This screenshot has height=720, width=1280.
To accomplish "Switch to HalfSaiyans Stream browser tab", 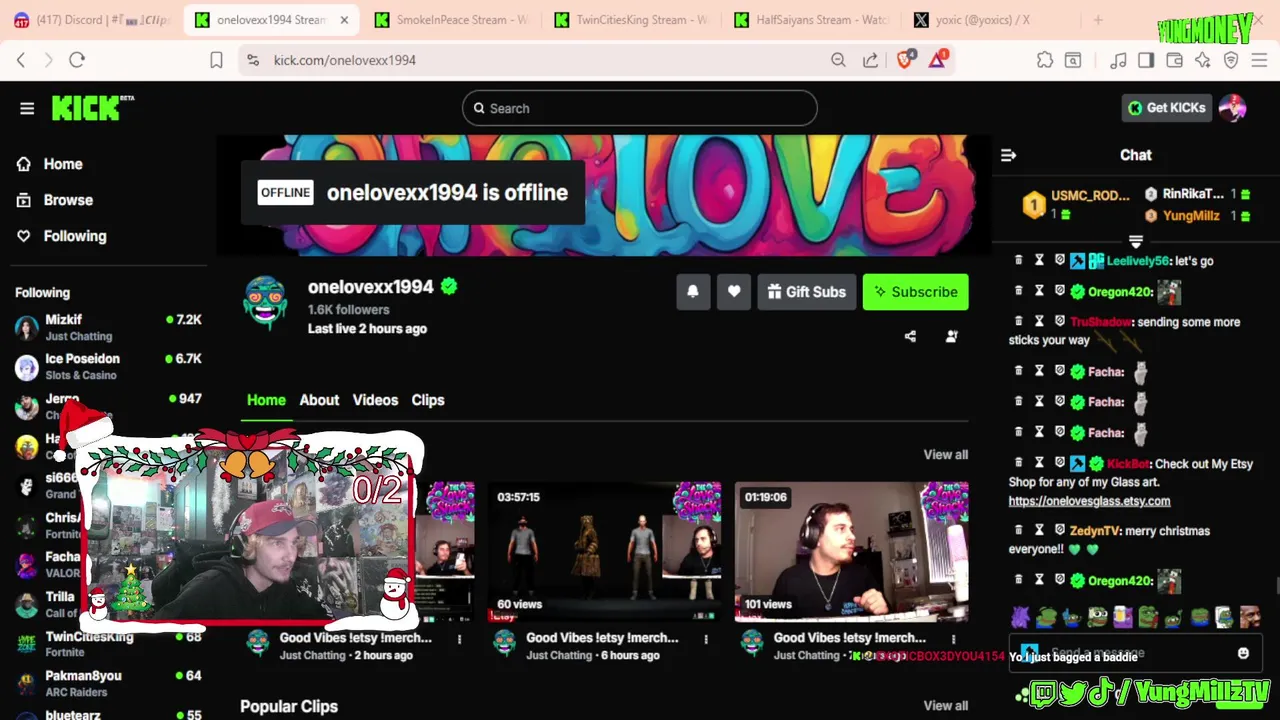I will pos(811,20).
